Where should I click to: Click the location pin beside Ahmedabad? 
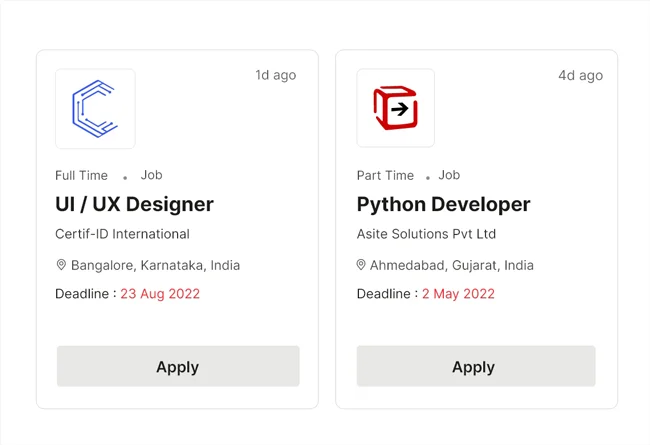361,265
